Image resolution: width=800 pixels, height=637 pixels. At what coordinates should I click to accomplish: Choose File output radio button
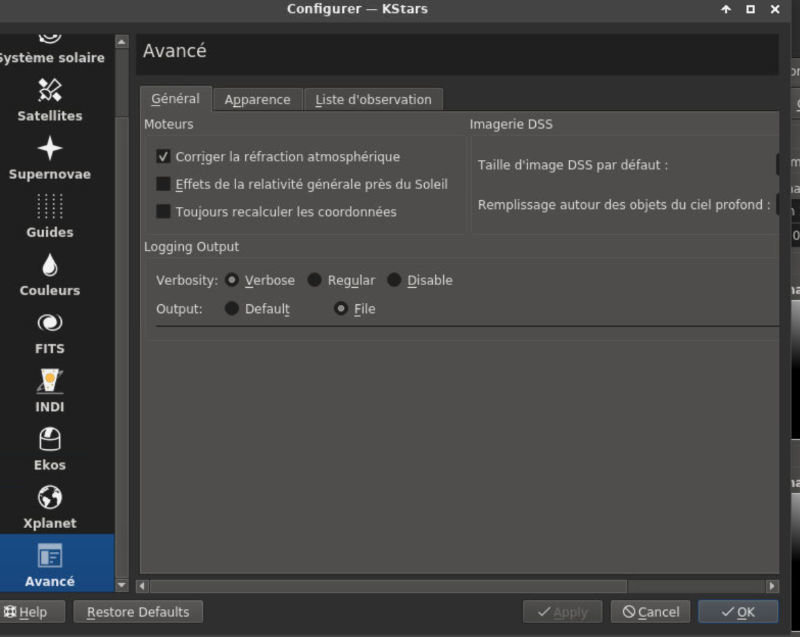(x=341, y=309)
